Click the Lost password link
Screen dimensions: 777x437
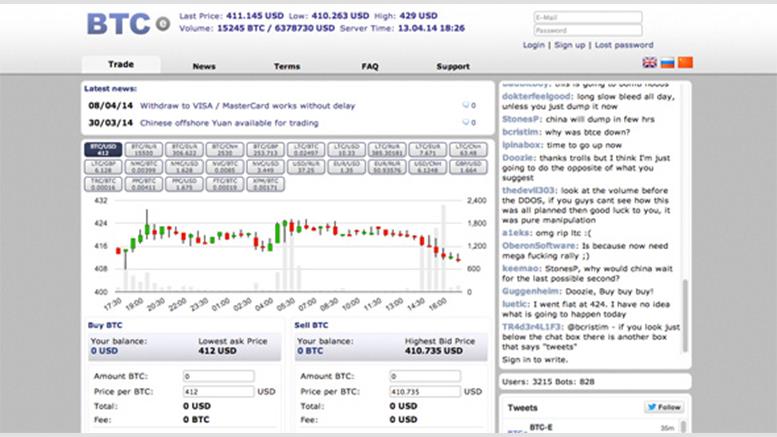click(x=624, y=45)
